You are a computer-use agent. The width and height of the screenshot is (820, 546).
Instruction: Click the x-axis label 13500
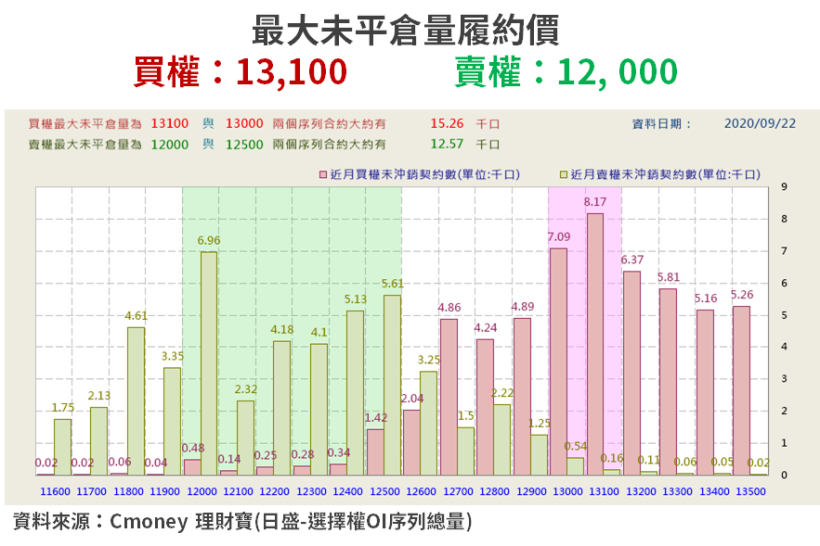point(750,492)
